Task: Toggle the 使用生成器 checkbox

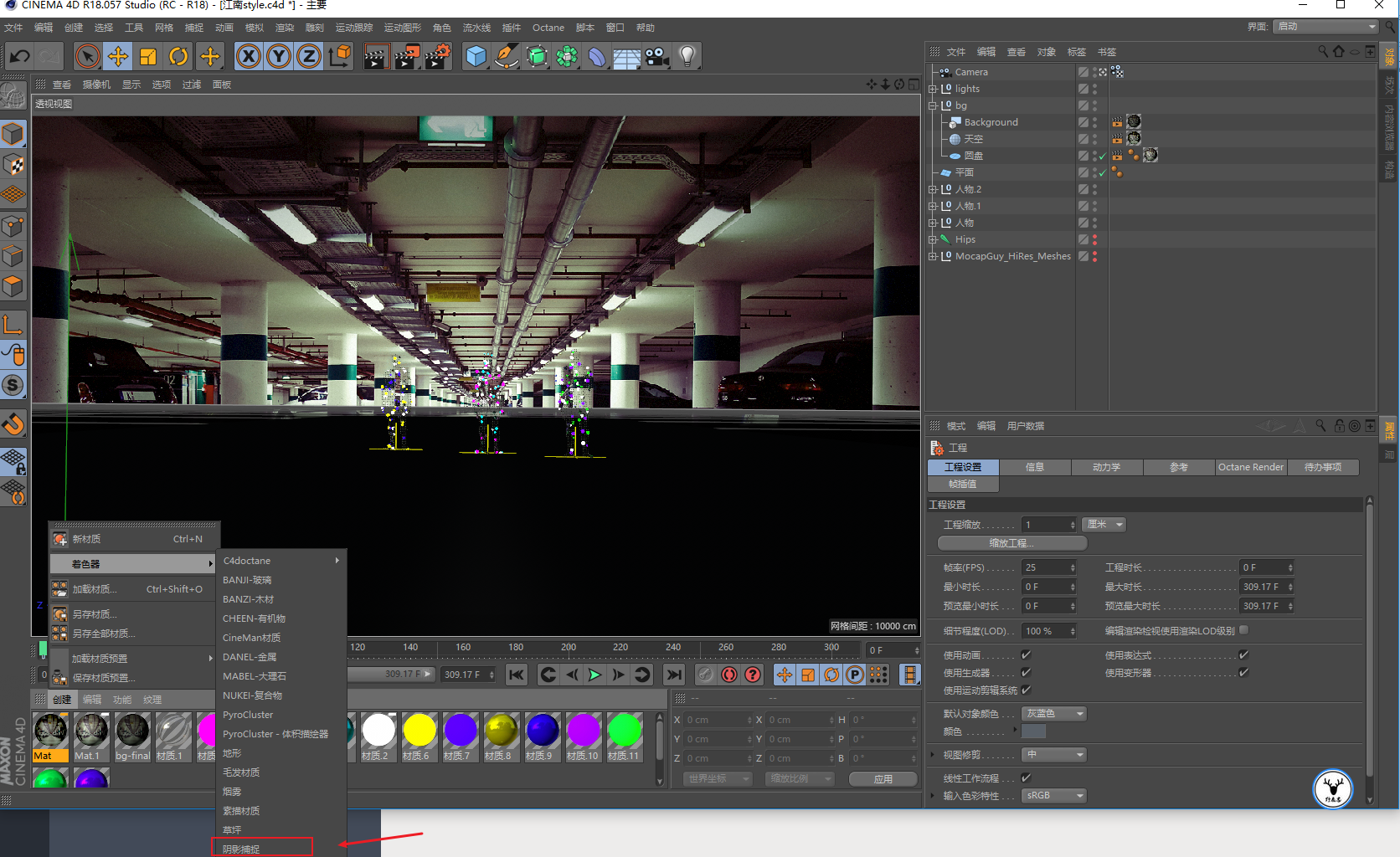Action: [x=1026, y=673]
